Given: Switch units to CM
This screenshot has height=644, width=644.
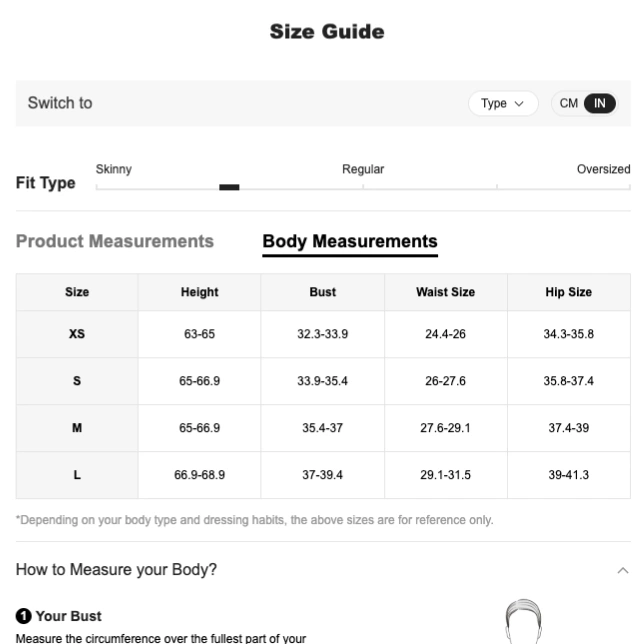Looking at the screenshot, I should (x=568, y=103).
